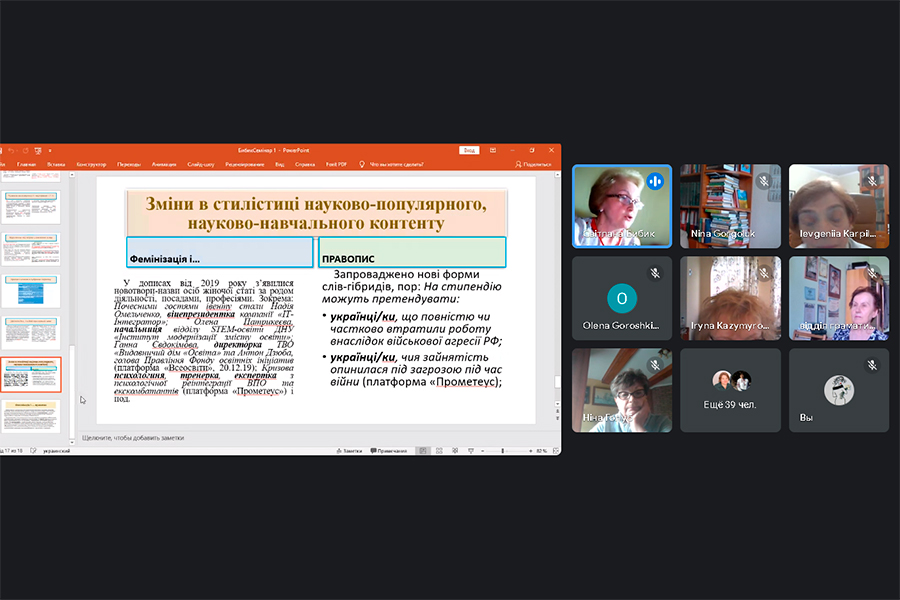Click muted mic icon on Nina Gorgoluk tile
Viewport: 900px width, 600px height.
763,181
